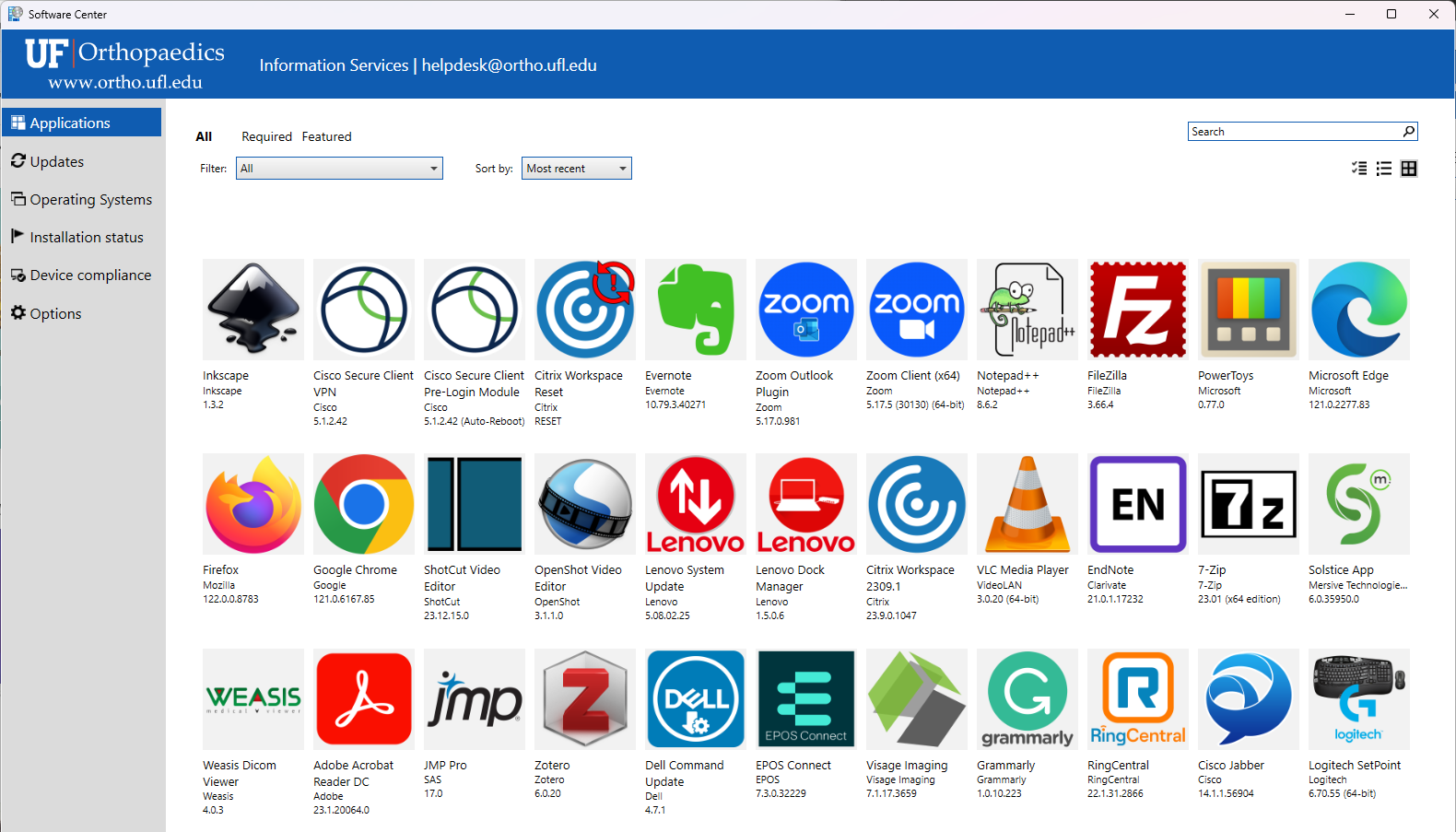Click the search magnifier icon
The width and height of the screenshot is (1456, 832).
pyautogui.click(x=1408, y=132)
